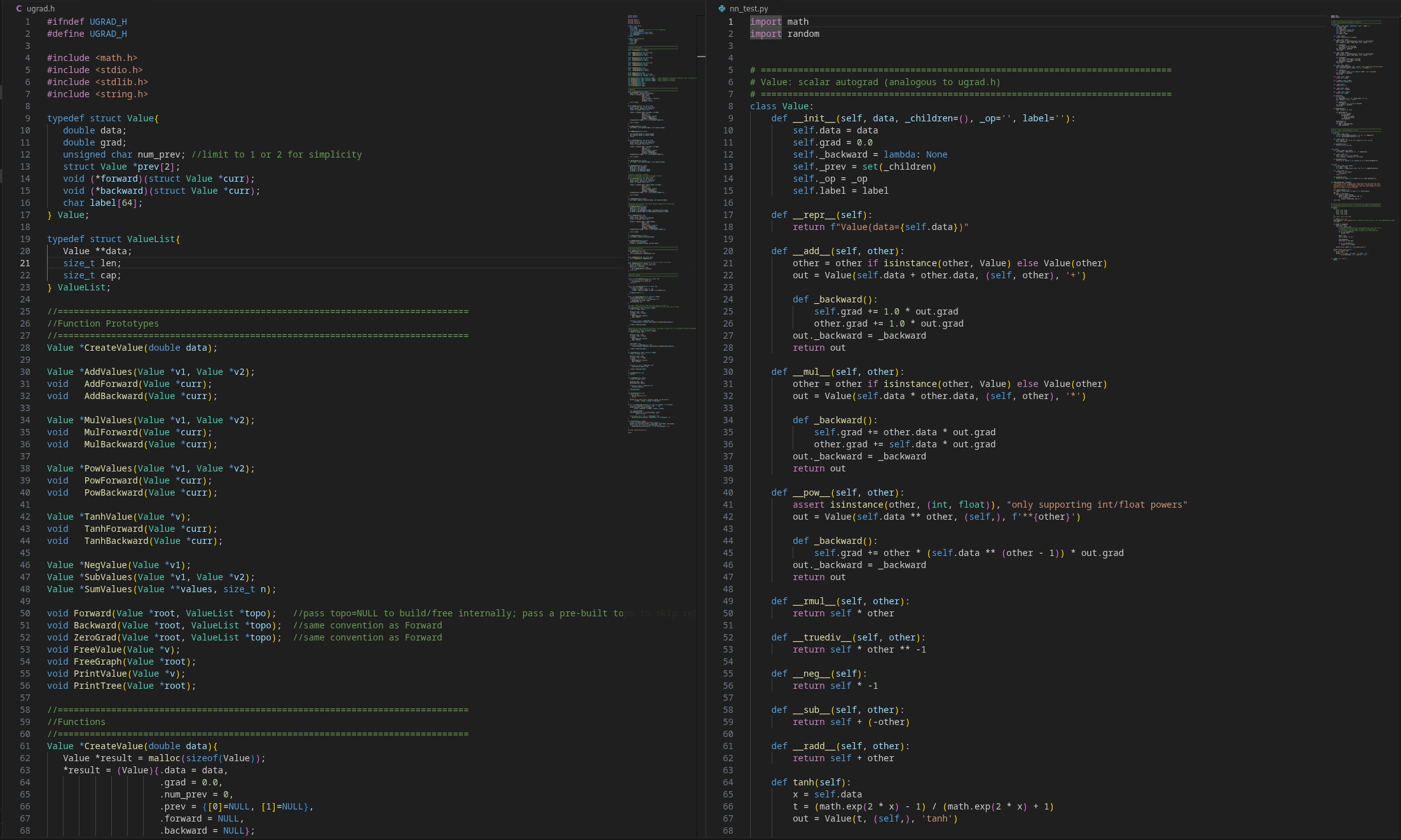1401x840 pixels.
Task: Click 'typedef struct ValueList{' line
Action: pos(114,239)
